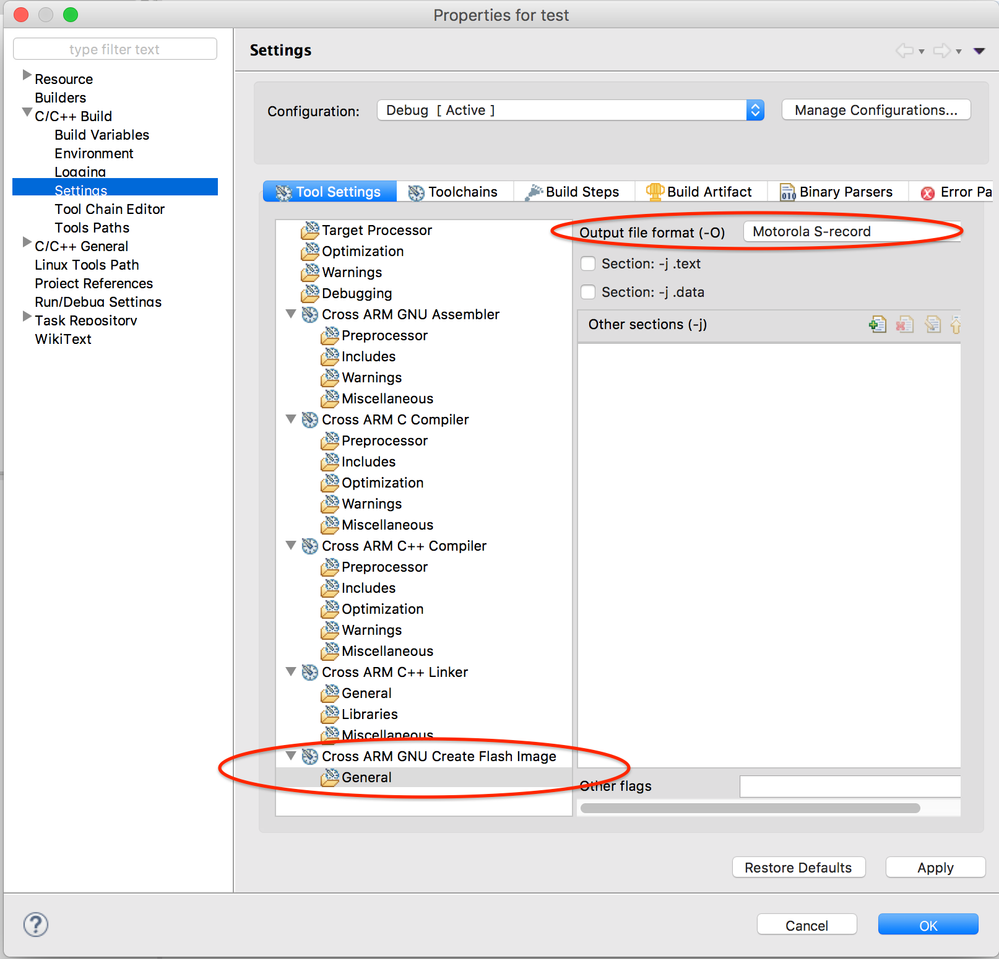
Task: Select Builders in the sidebar
Action: pyautogui.click(x=61, y=97)
